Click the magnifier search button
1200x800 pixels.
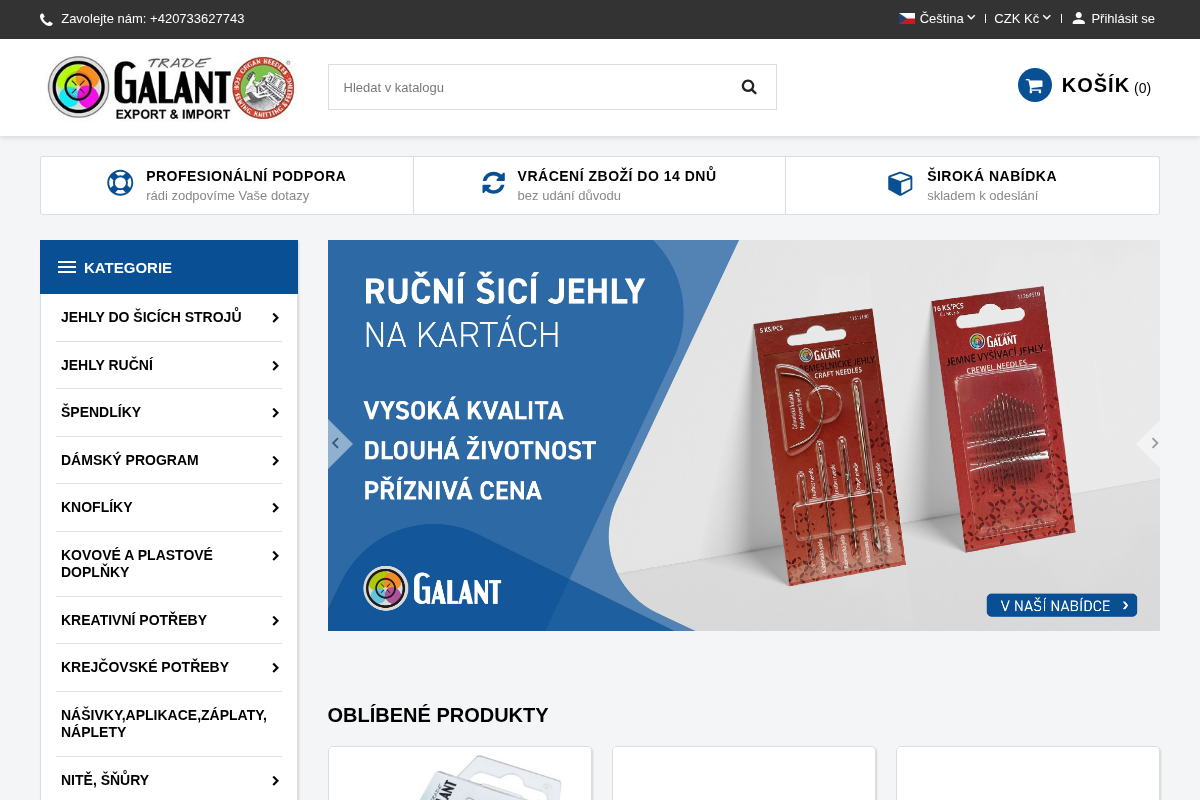point(749,87)
